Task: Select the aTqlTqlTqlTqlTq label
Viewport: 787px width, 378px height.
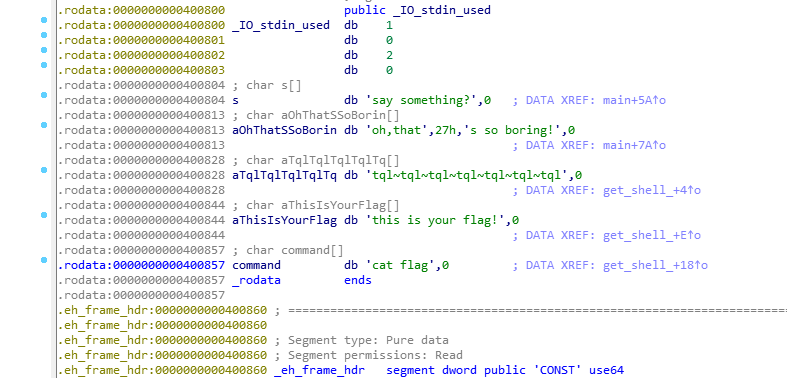Action: pyautogui.click(x=285, y=176)
